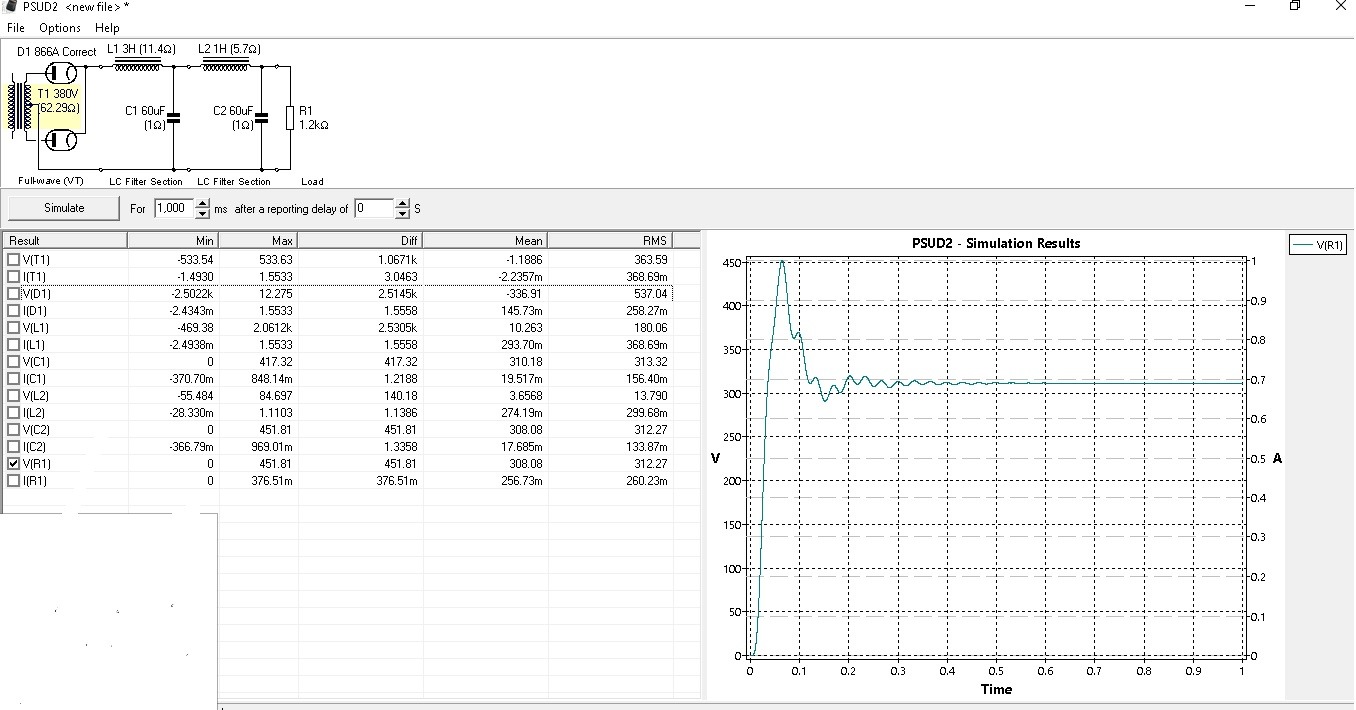Enable the V(C1) trace checkbox
1356x710 pixels.
tap(13, 361)
